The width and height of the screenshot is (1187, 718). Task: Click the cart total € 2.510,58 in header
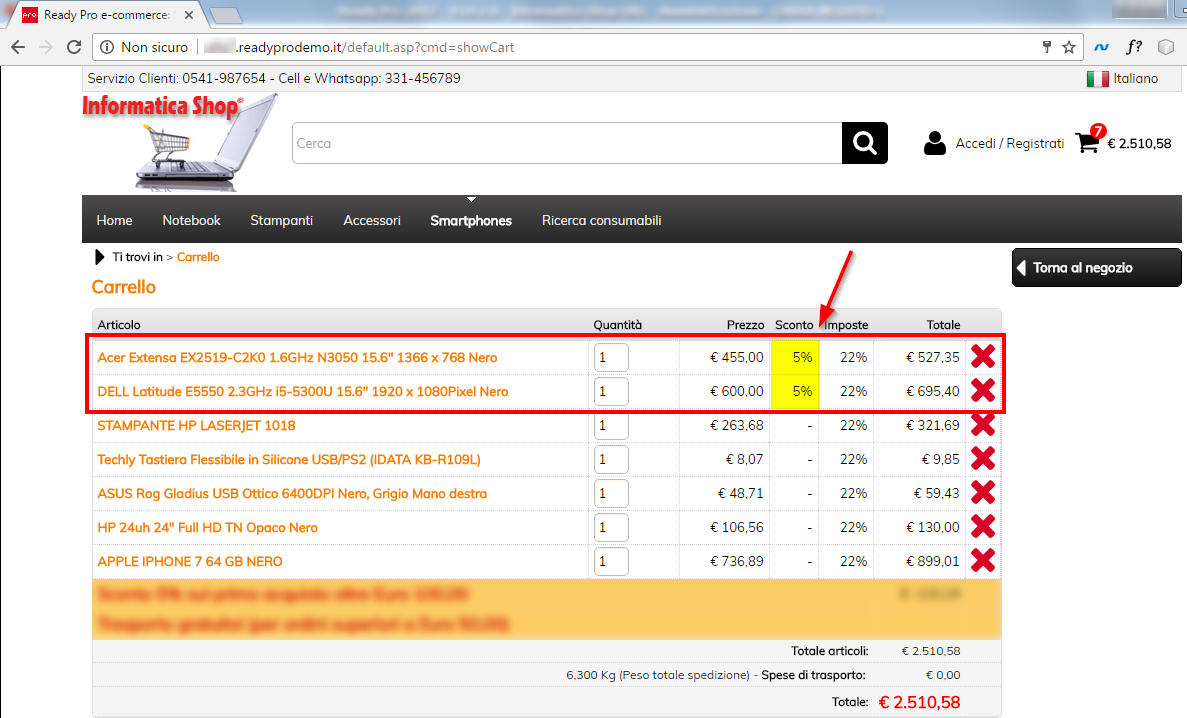(1139, 143)
